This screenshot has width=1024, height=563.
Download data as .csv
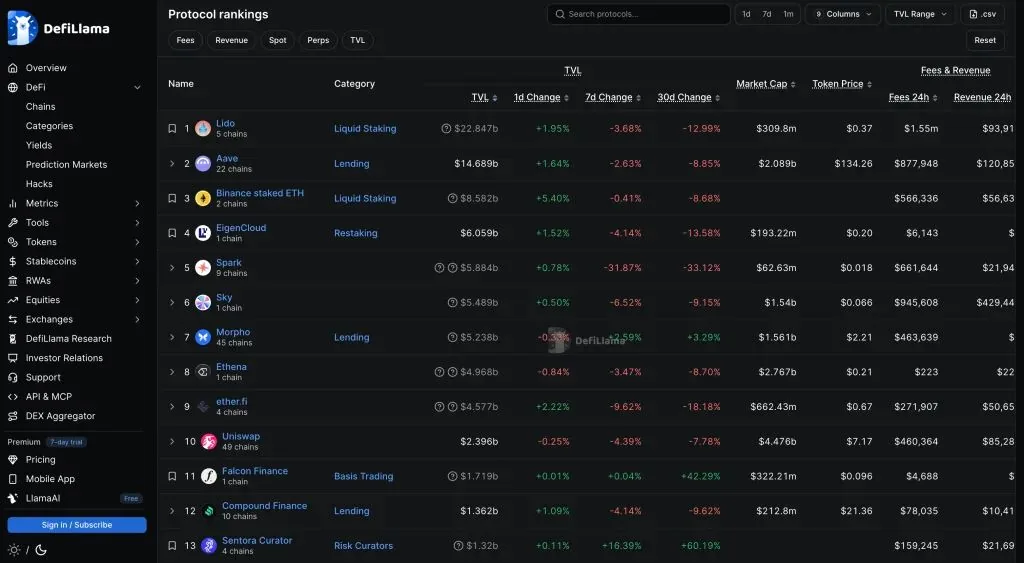tap(982, 14)
